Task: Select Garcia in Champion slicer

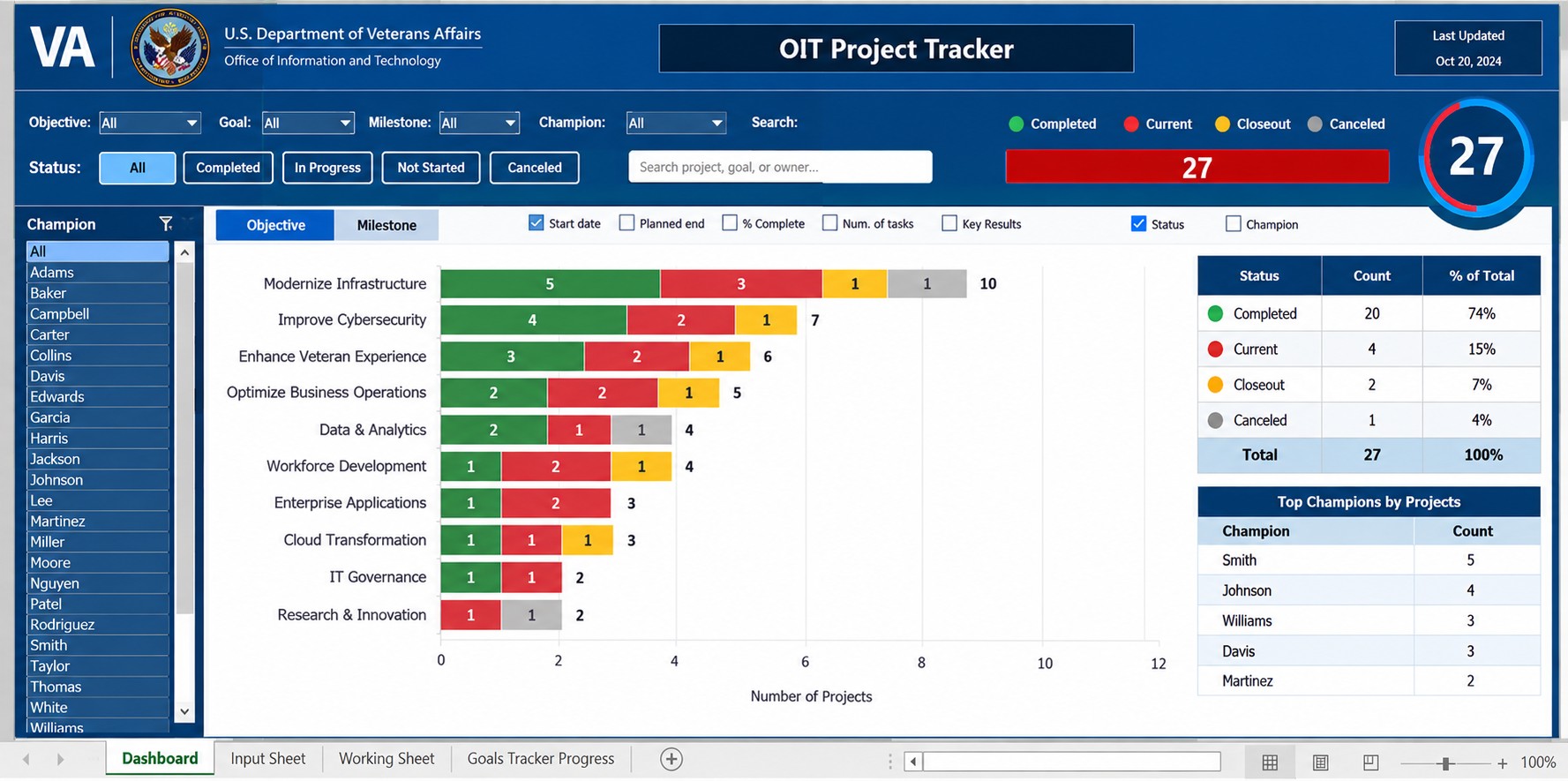Action: [97, 417]
